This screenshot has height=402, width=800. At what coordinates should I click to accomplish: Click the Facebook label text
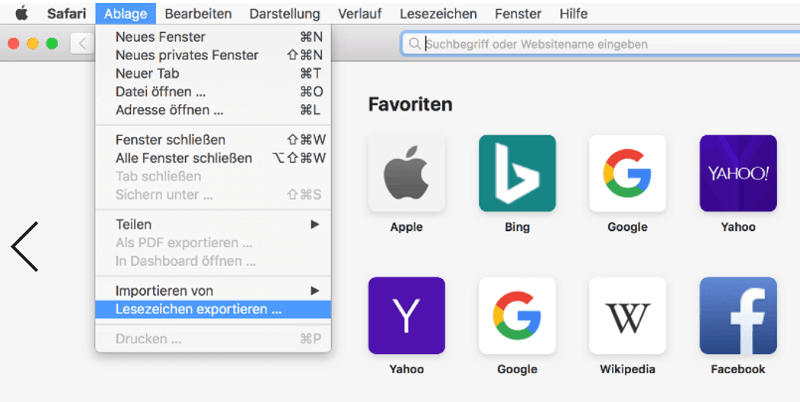point(738,369)
